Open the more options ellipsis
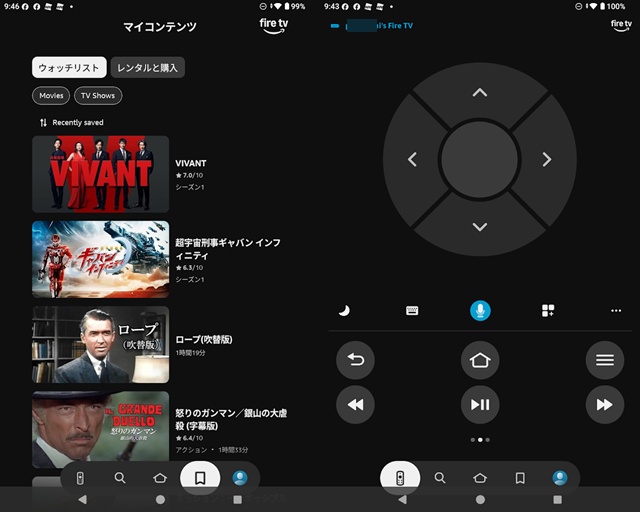This screenshot has height=512, width=640. 616,311
